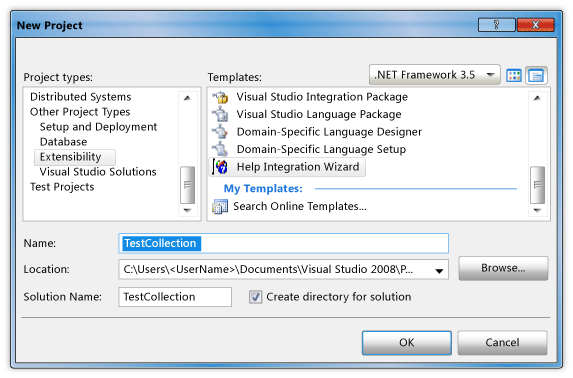Click Project types scrollbar up arrow

[x=187, y=98]
